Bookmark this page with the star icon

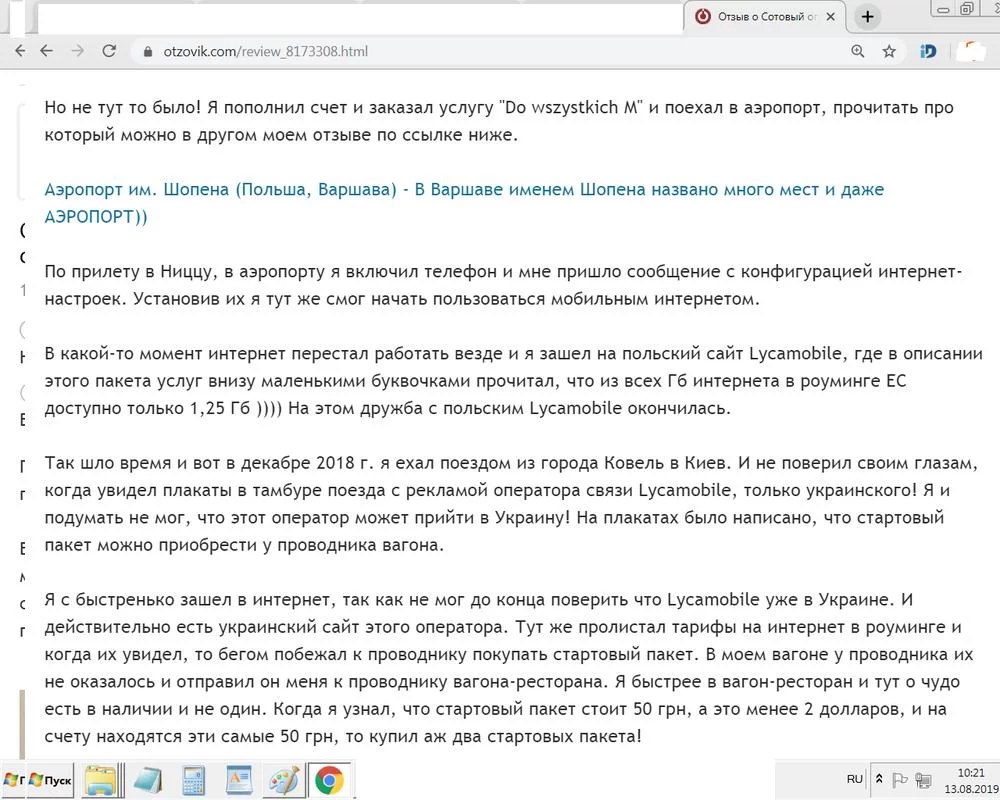889,51
